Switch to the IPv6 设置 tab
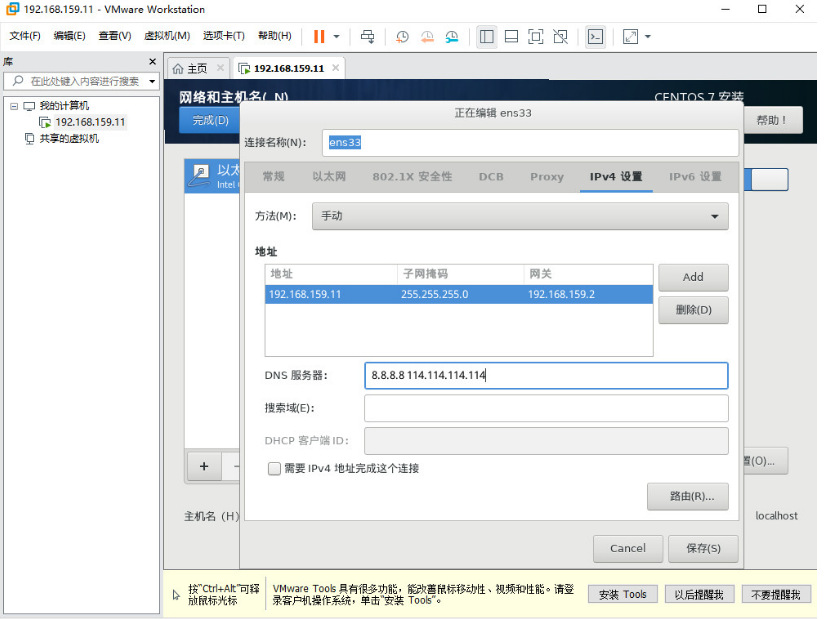This screenshot has width=825, height=619. click(695, 177)
